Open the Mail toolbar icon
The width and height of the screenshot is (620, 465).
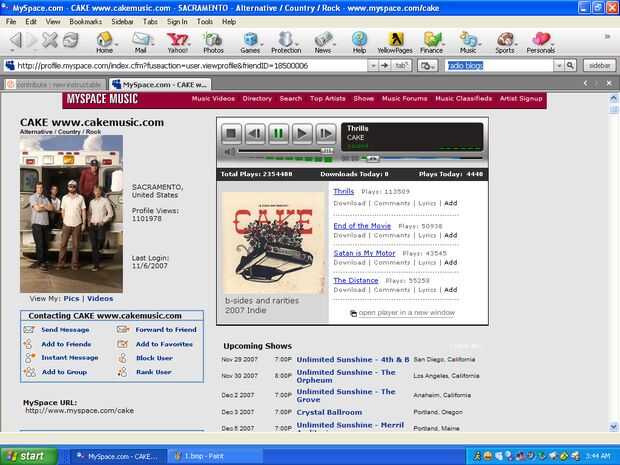point(141,43)
